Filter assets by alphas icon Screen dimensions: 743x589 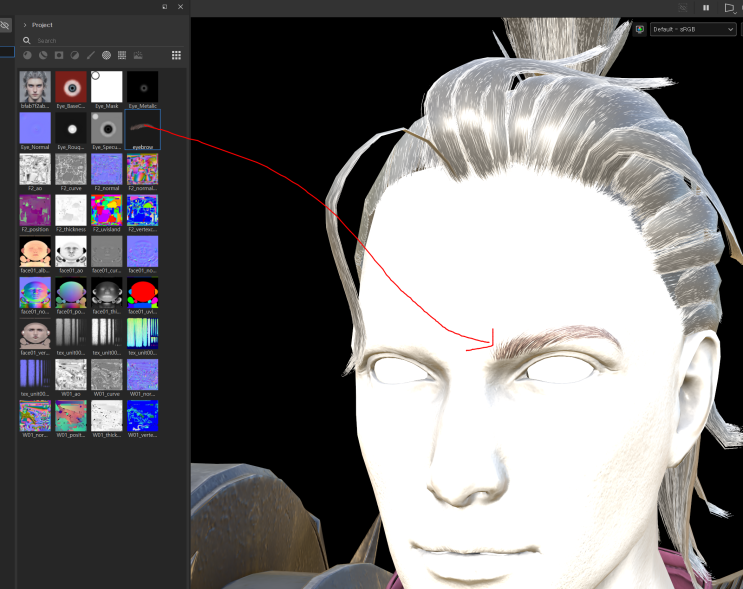(106, 55)
